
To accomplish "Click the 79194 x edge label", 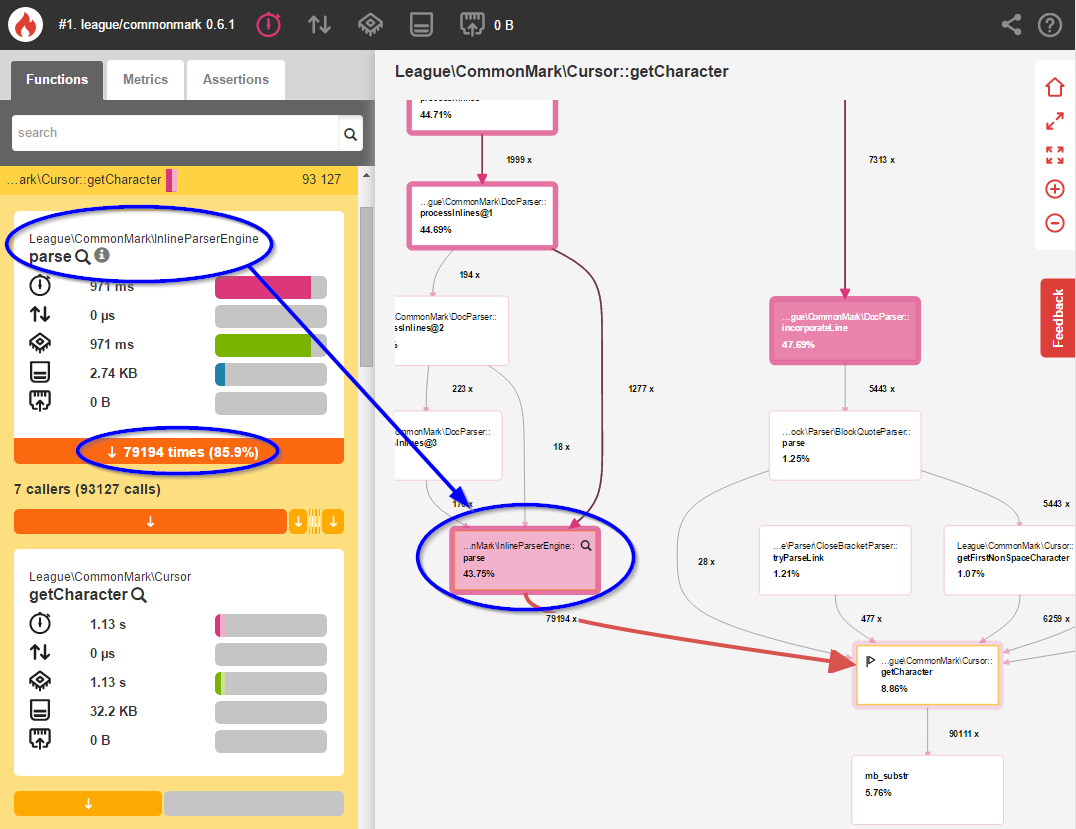I will (561, 619).
